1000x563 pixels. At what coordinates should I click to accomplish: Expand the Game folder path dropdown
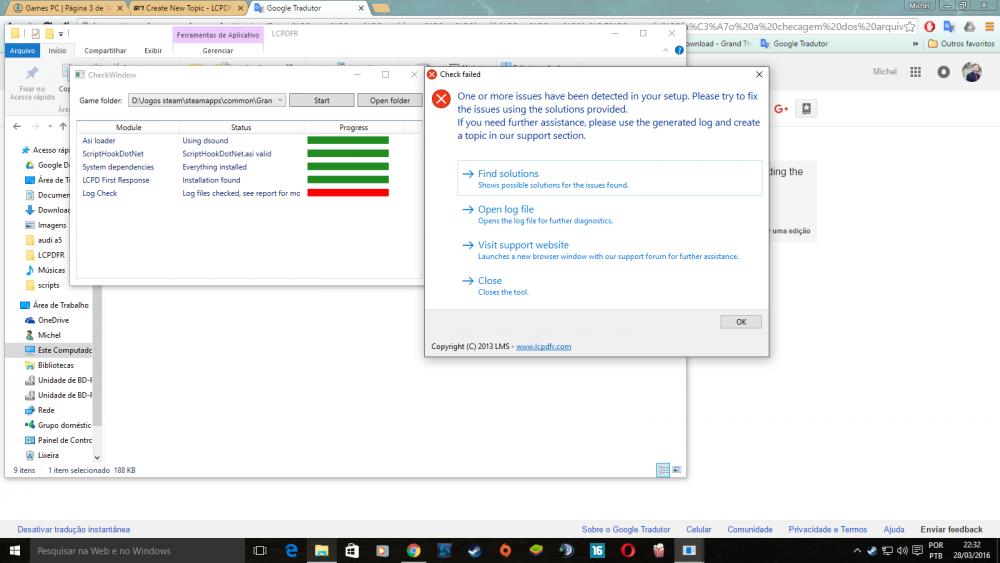(280, 100)
